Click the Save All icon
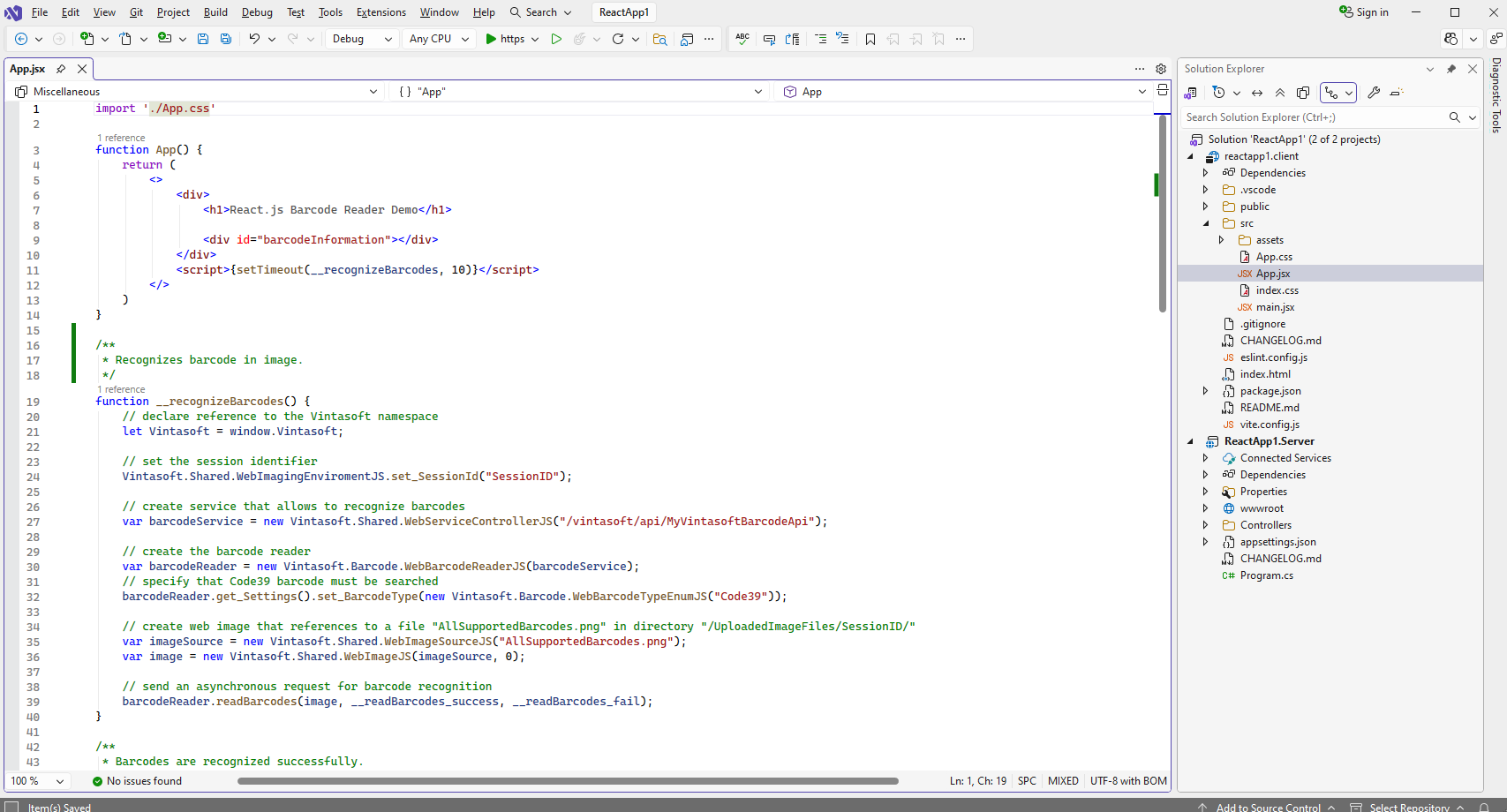Image resolution: width=1507 pixels, height=812 pixels. [226, 39]
